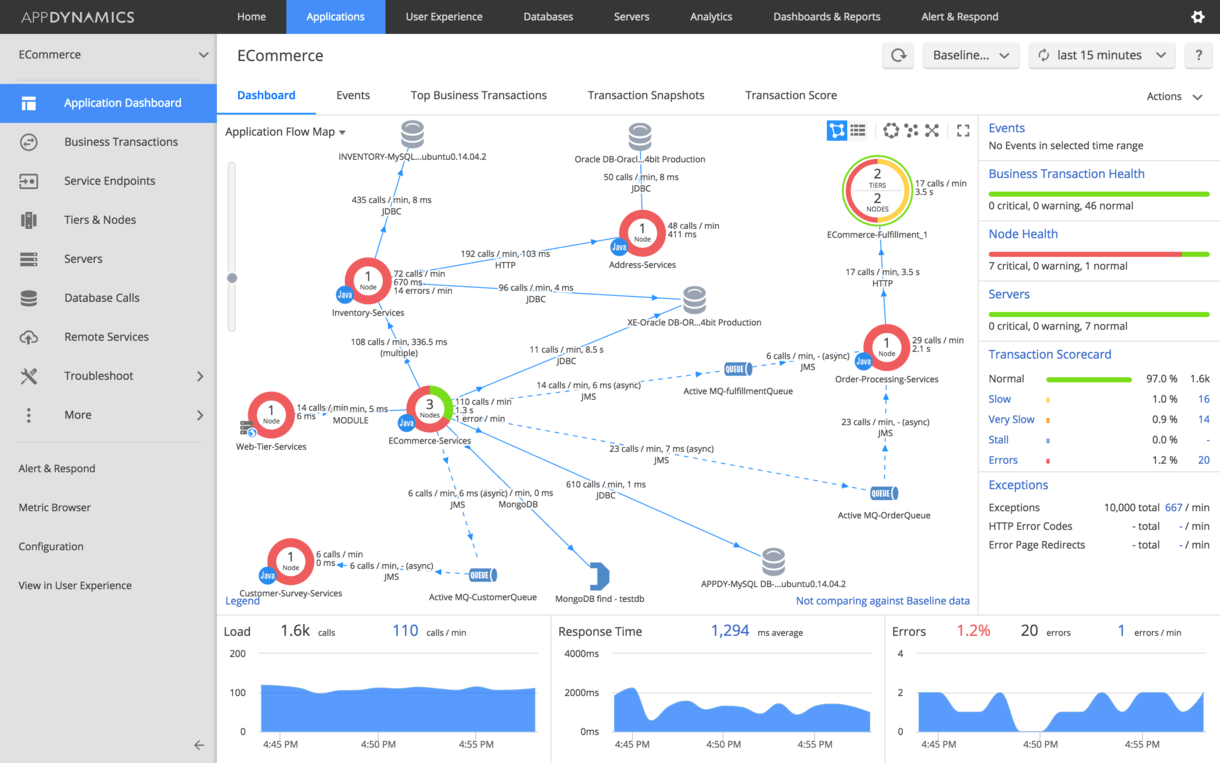Click View in User Experience link
The height and width of the screenshot is (763, 1220).
coord(75,585)
